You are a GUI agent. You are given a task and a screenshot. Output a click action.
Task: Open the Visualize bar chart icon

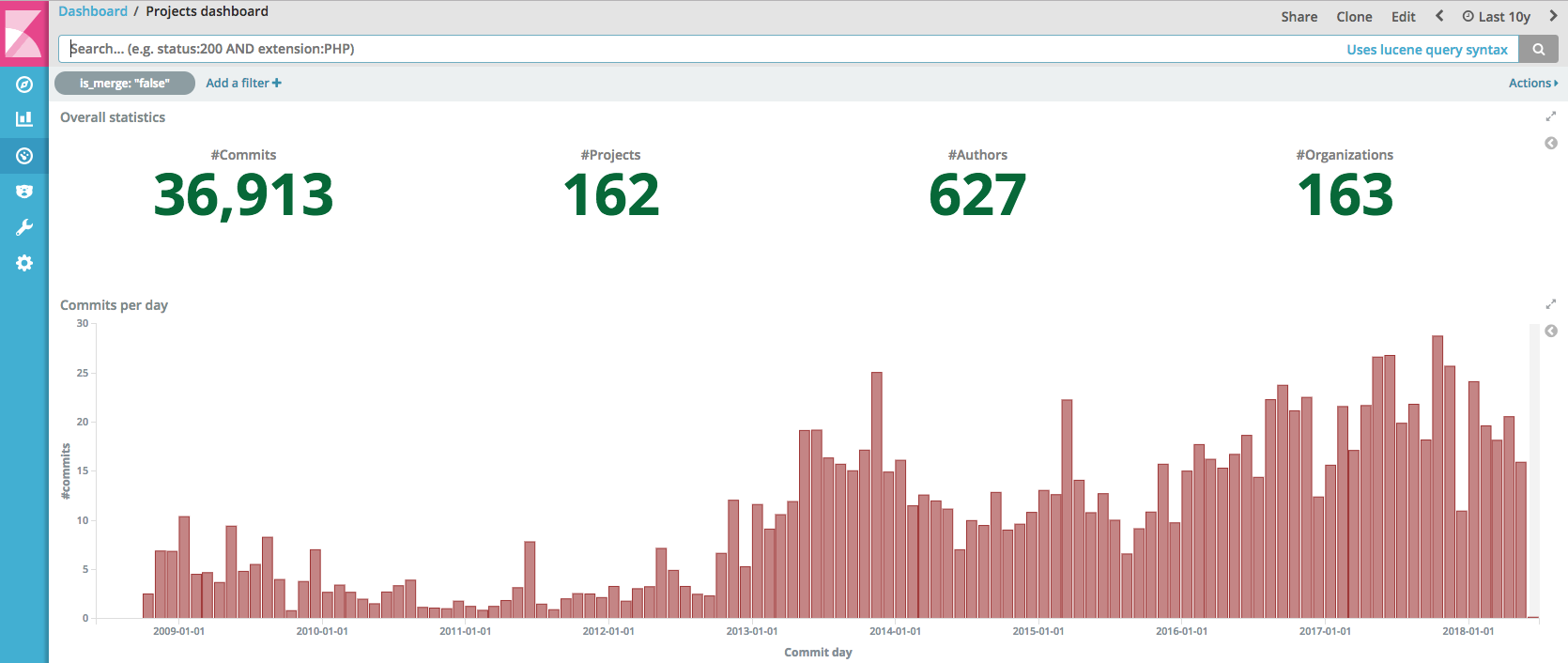(x=24, y=119)
